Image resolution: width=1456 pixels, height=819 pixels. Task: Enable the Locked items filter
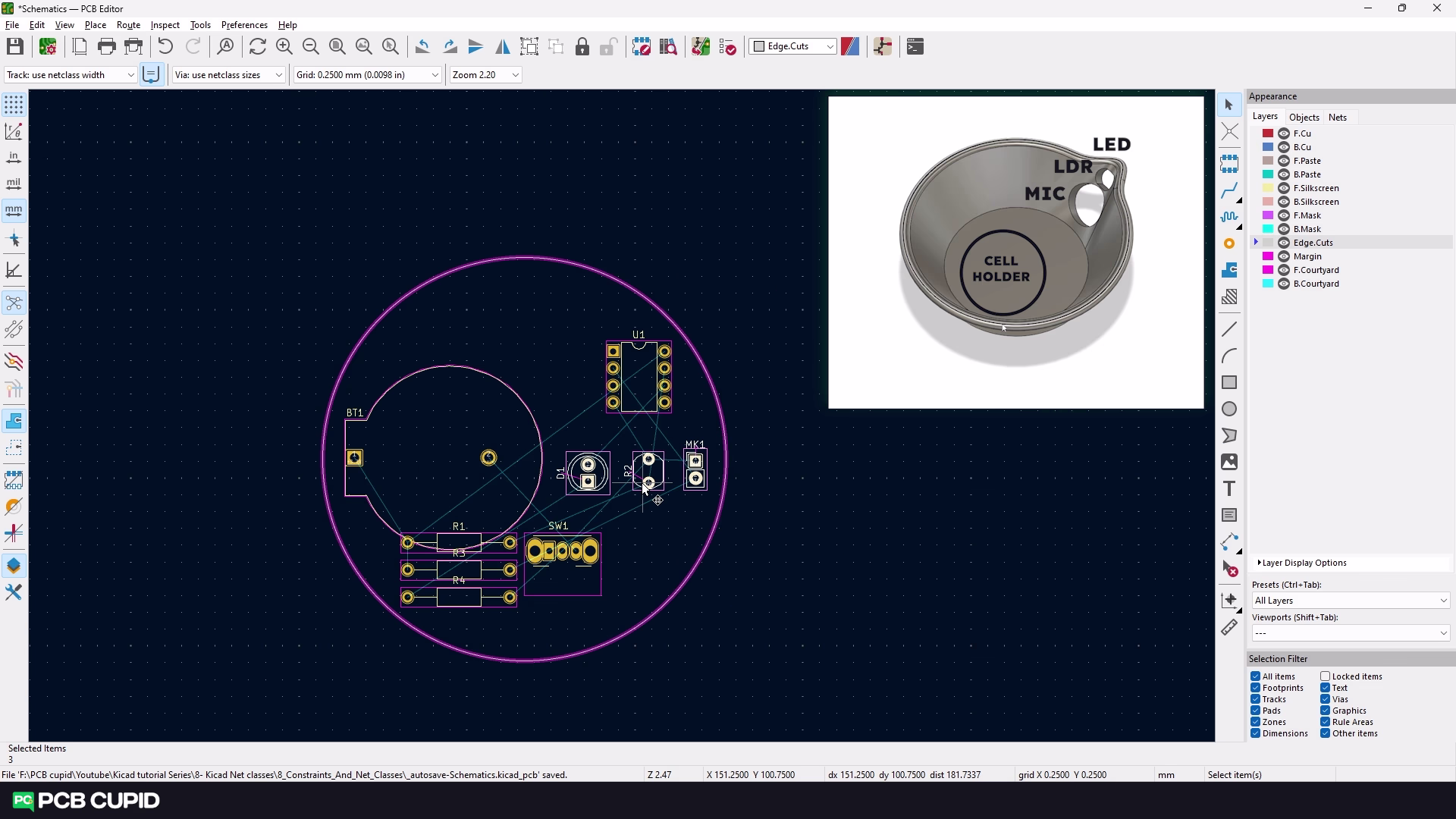(x=1325, y=676)
